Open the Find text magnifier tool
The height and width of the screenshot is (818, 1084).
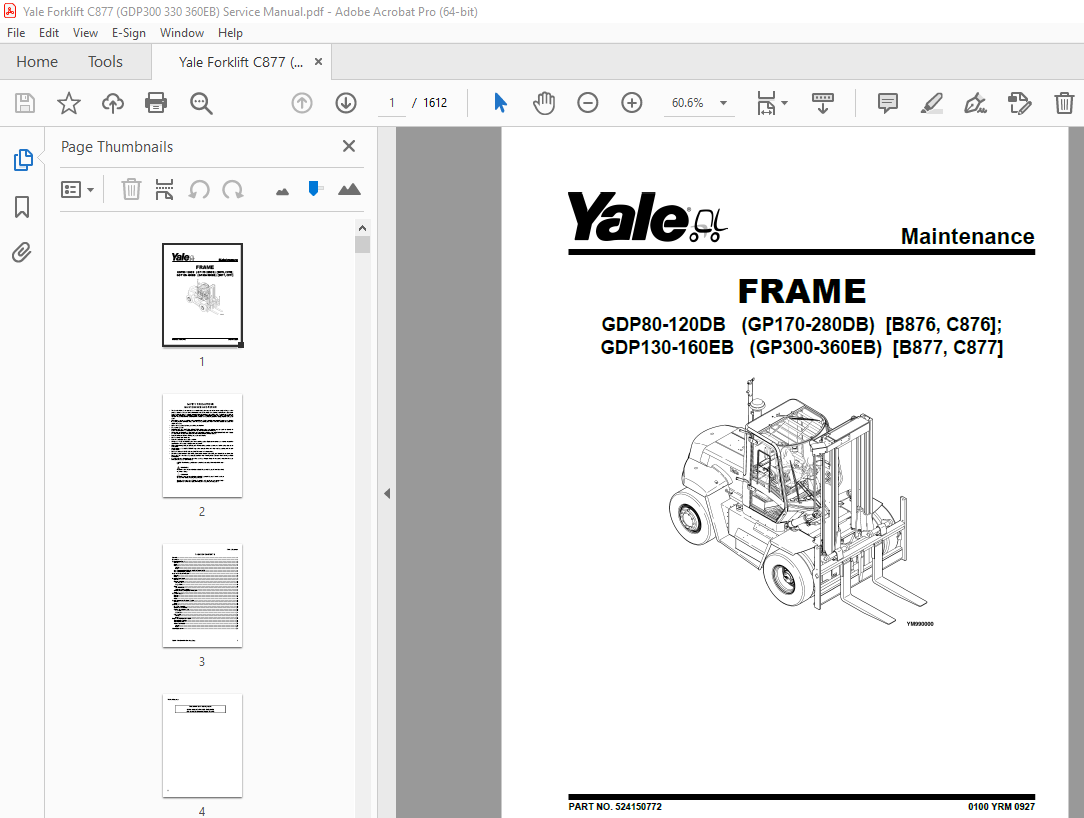[x=201, y=103]
